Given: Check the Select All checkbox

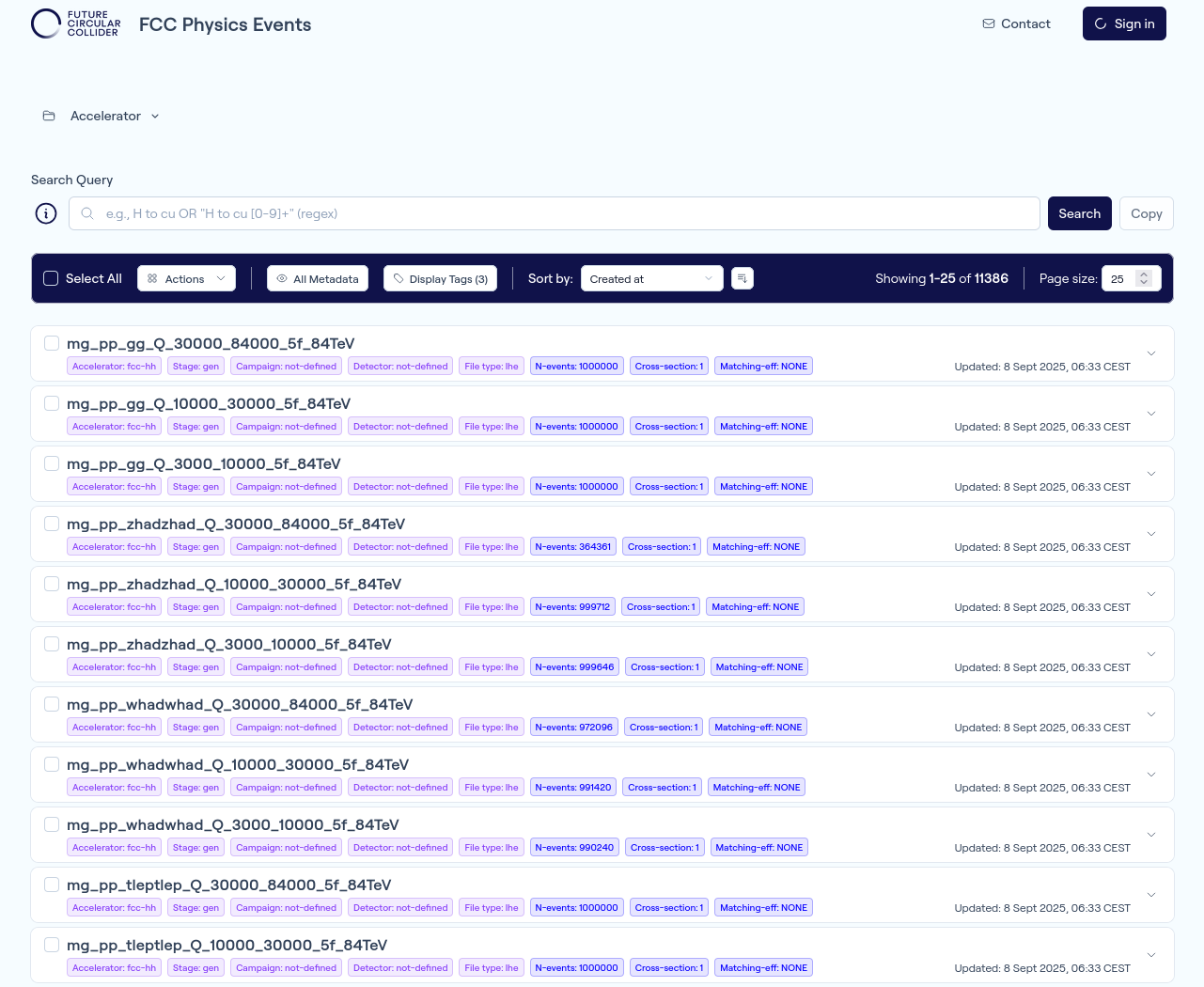Looking at the screenshot, I should (x=52, y=278).
